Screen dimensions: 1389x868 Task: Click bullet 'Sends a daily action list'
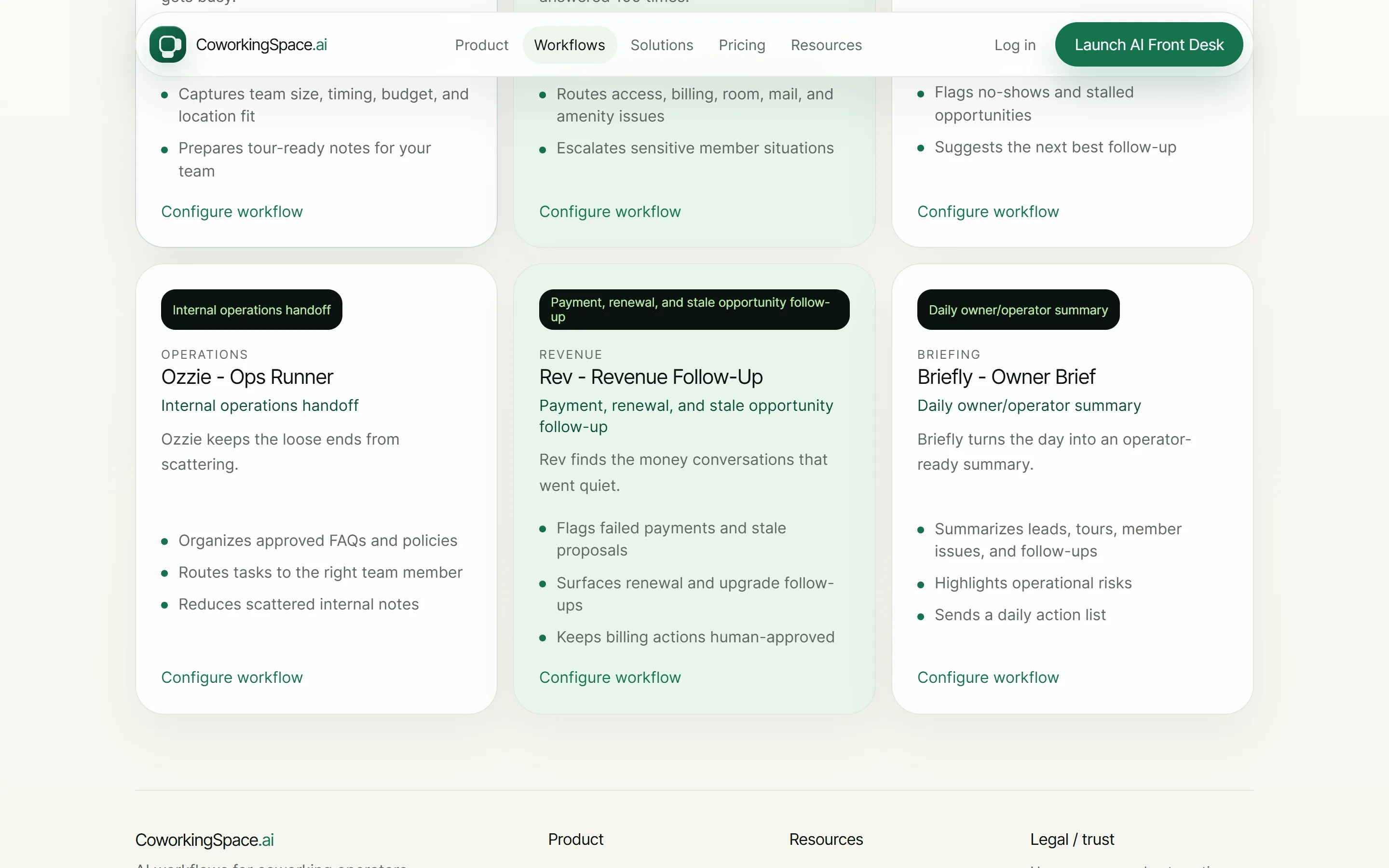pyautogui.click(x=1020, y=615)
